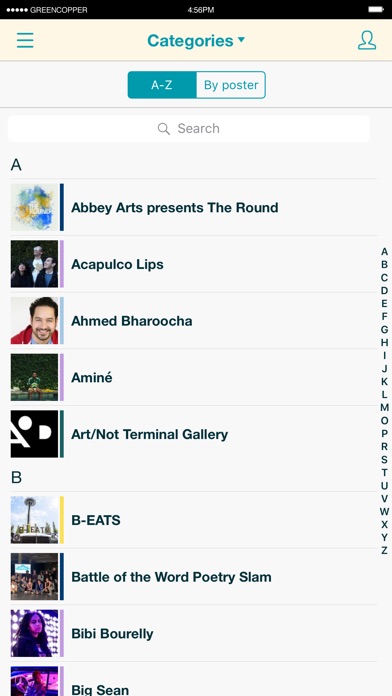Image resolution: width=392 pixels, height=696 pixels.
Task: Open Abbey Arts presents The Round
Action: pyautogui.click(x=194, y=207)
